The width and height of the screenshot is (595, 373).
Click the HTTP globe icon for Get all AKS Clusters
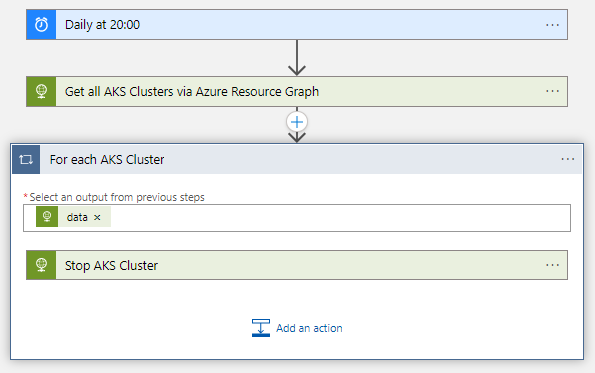pyautogui.click(x=41, y=91)
